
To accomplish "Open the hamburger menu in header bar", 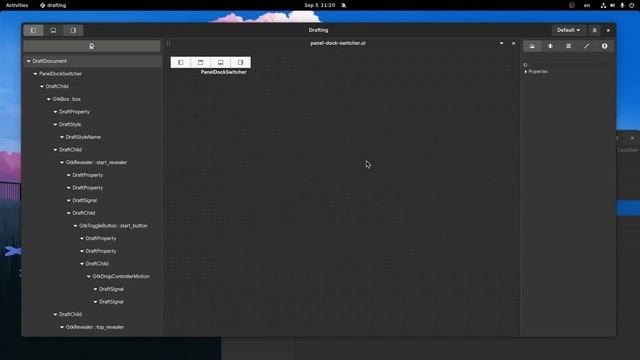I will click(x=594, y=30).
